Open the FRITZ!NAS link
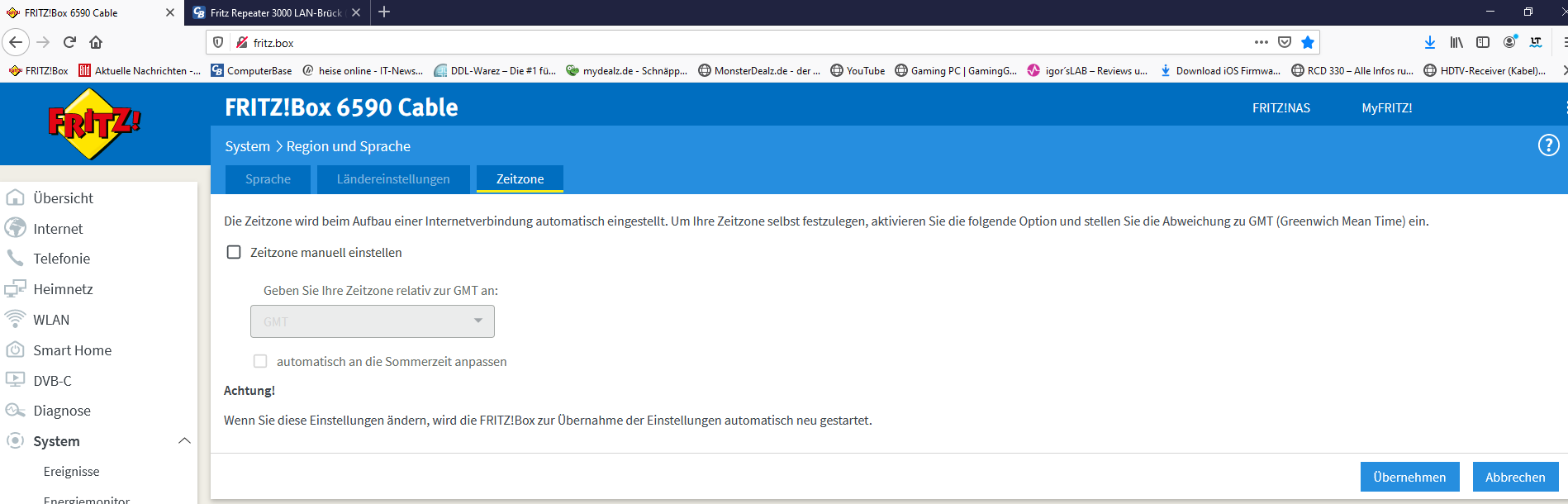This screenshot has width=1568, height=504. pos(1281,108)
